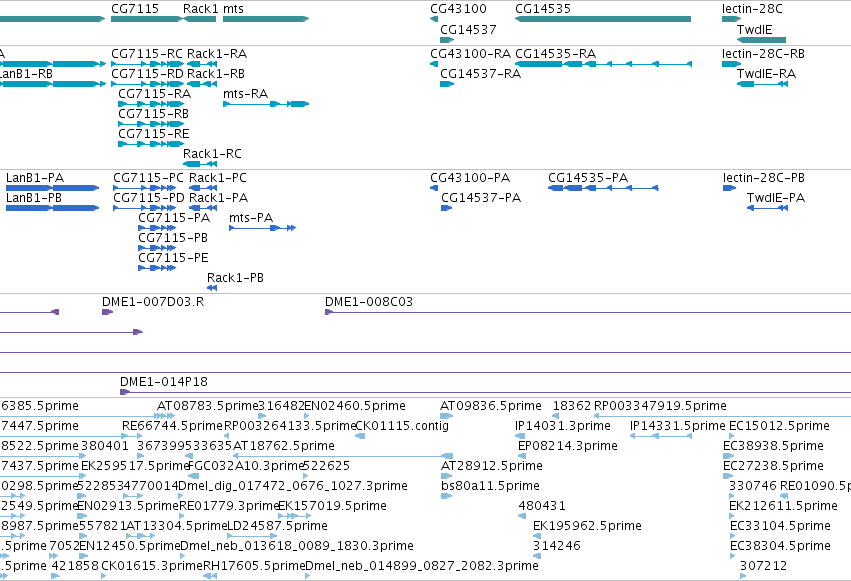The image size is (851, 581).
Task: Click the mts-PA coding sequence
Action: point(263,228)
